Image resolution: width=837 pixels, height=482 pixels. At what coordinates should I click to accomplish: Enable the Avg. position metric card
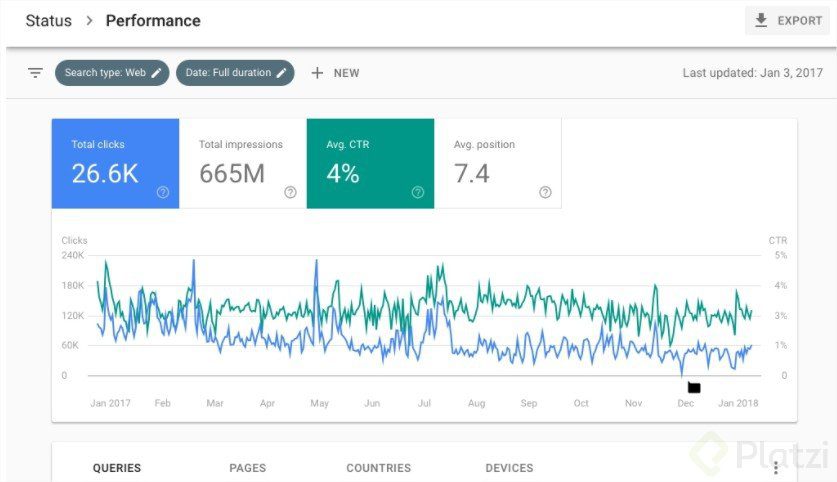click(497, 163)
